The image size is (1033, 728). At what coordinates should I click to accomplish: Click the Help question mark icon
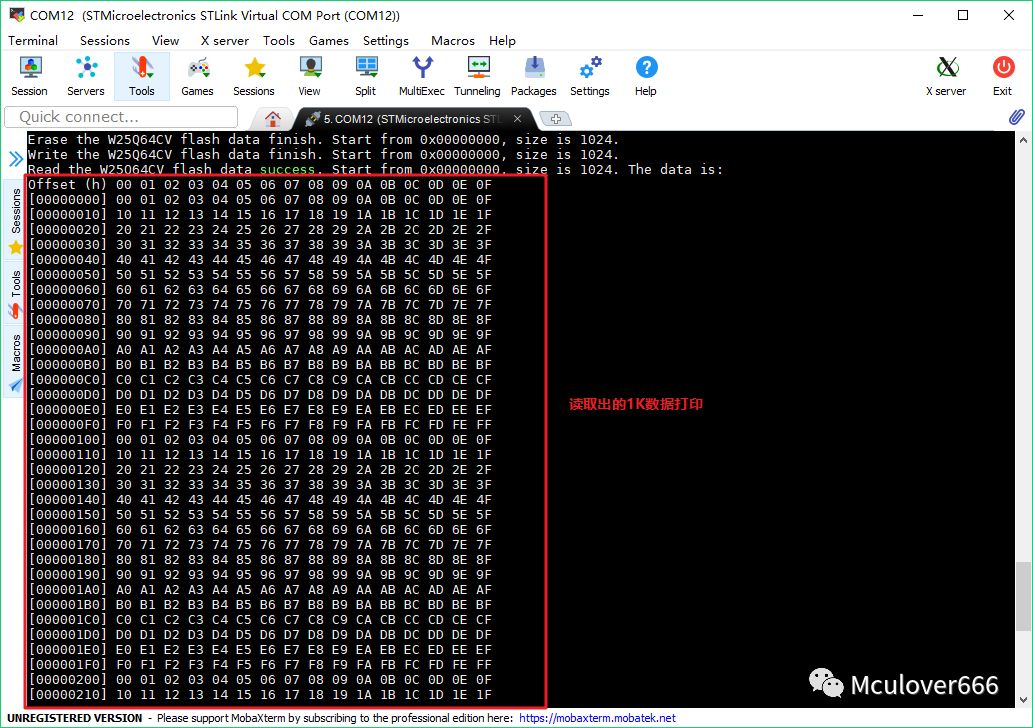pos(646,76)
